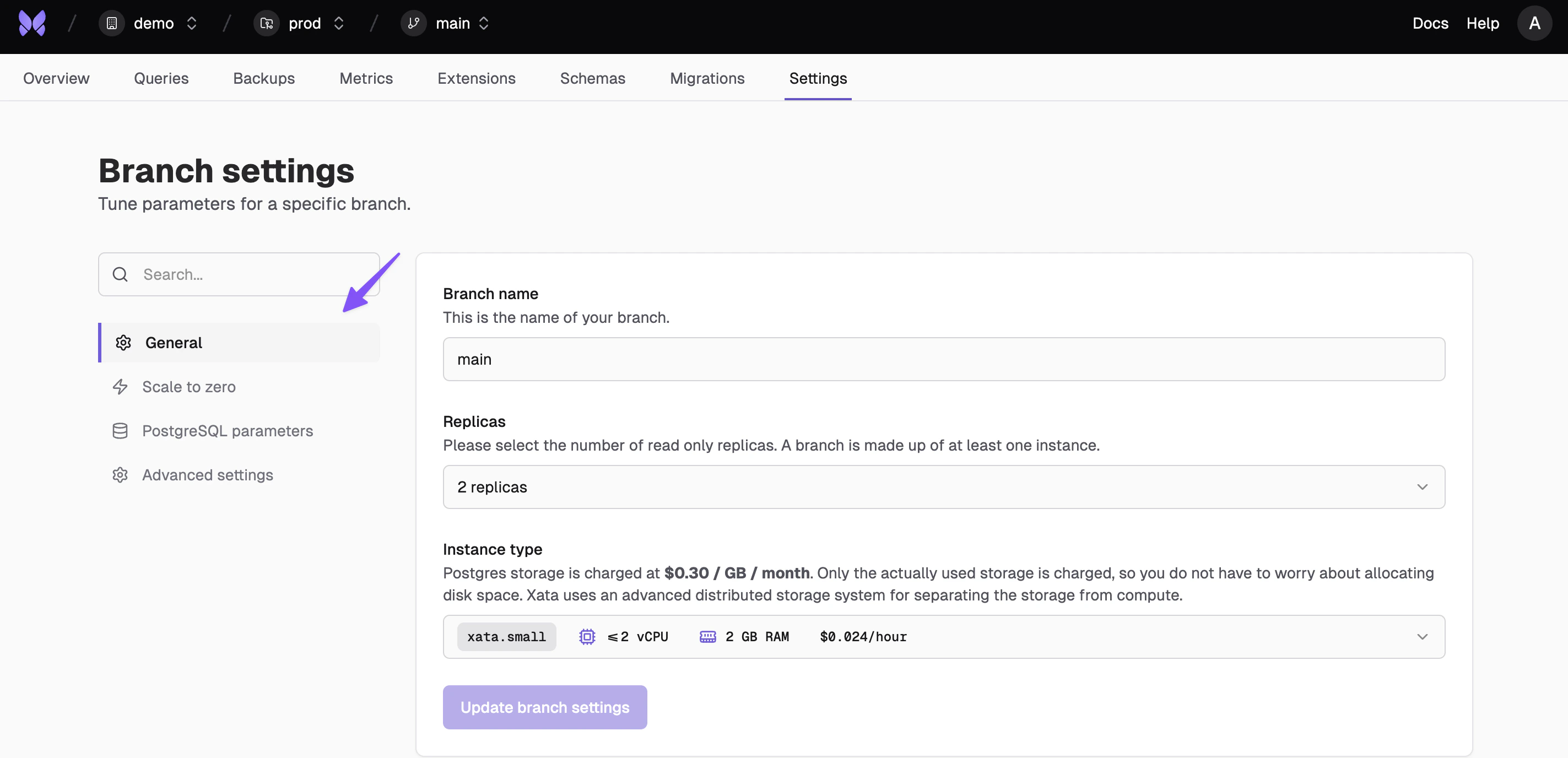The height and width of the screenshot is (758, 1568).
Task: Click the RAM memory icon
Action: pyautogui.click(x=707, y=636)
